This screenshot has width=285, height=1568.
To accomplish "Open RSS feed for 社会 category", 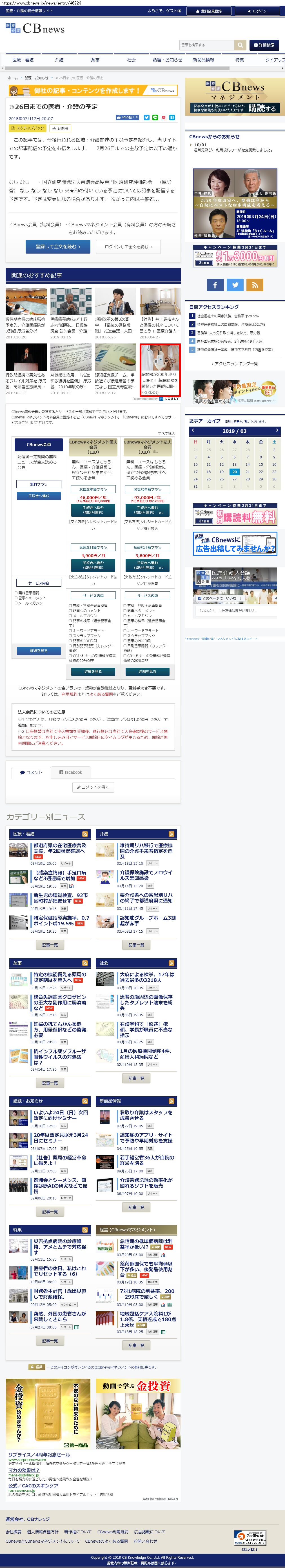I will 172,963.
